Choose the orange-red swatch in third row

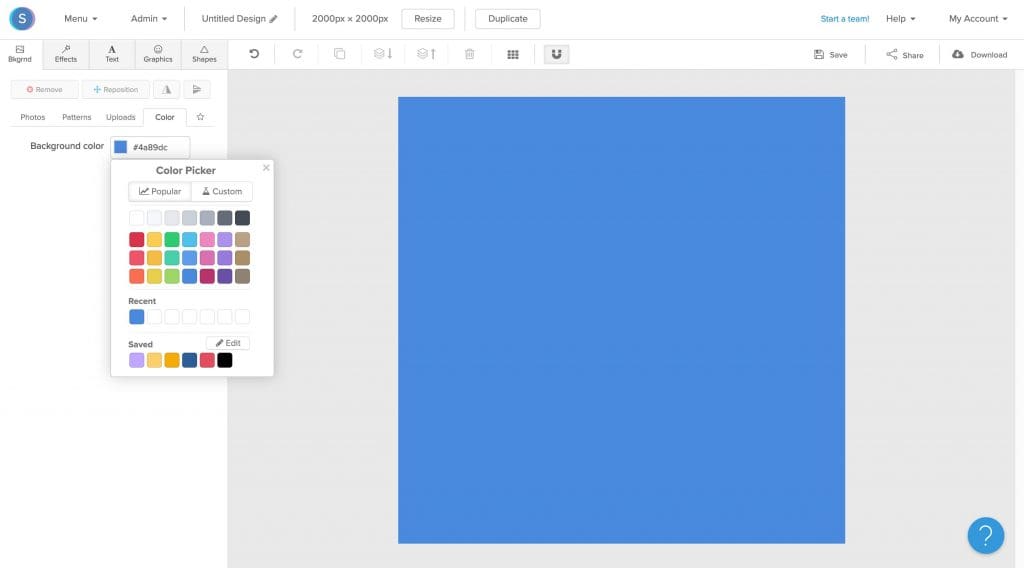[x=136, y=276]
